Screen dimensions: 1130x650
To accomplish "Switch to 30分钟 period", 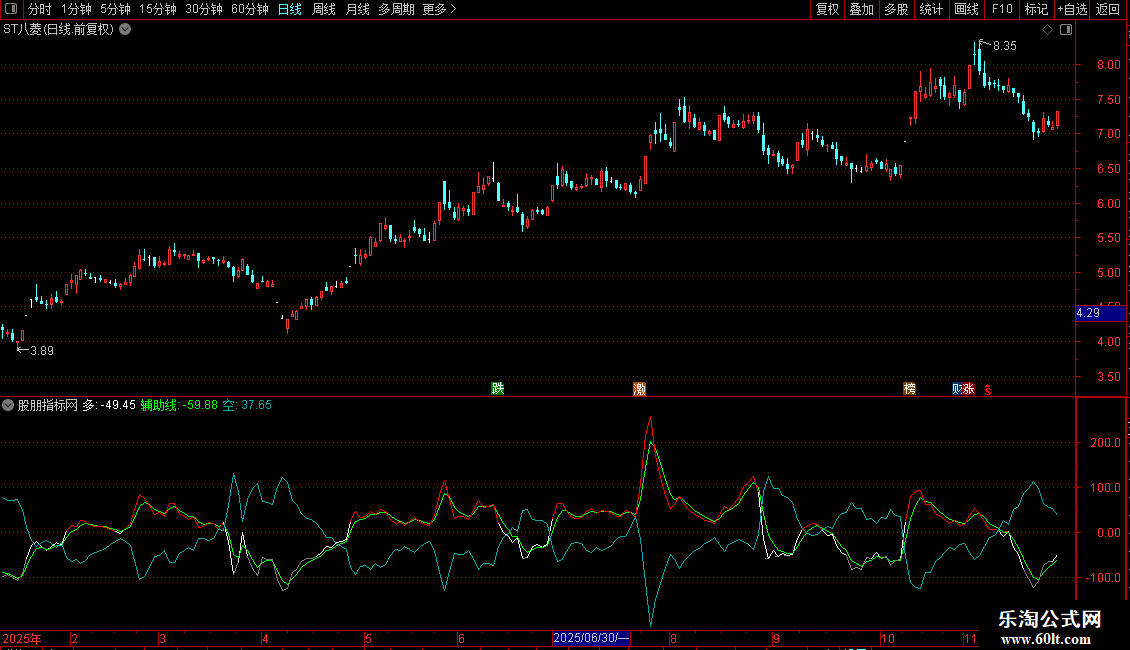I will [204, 9].
